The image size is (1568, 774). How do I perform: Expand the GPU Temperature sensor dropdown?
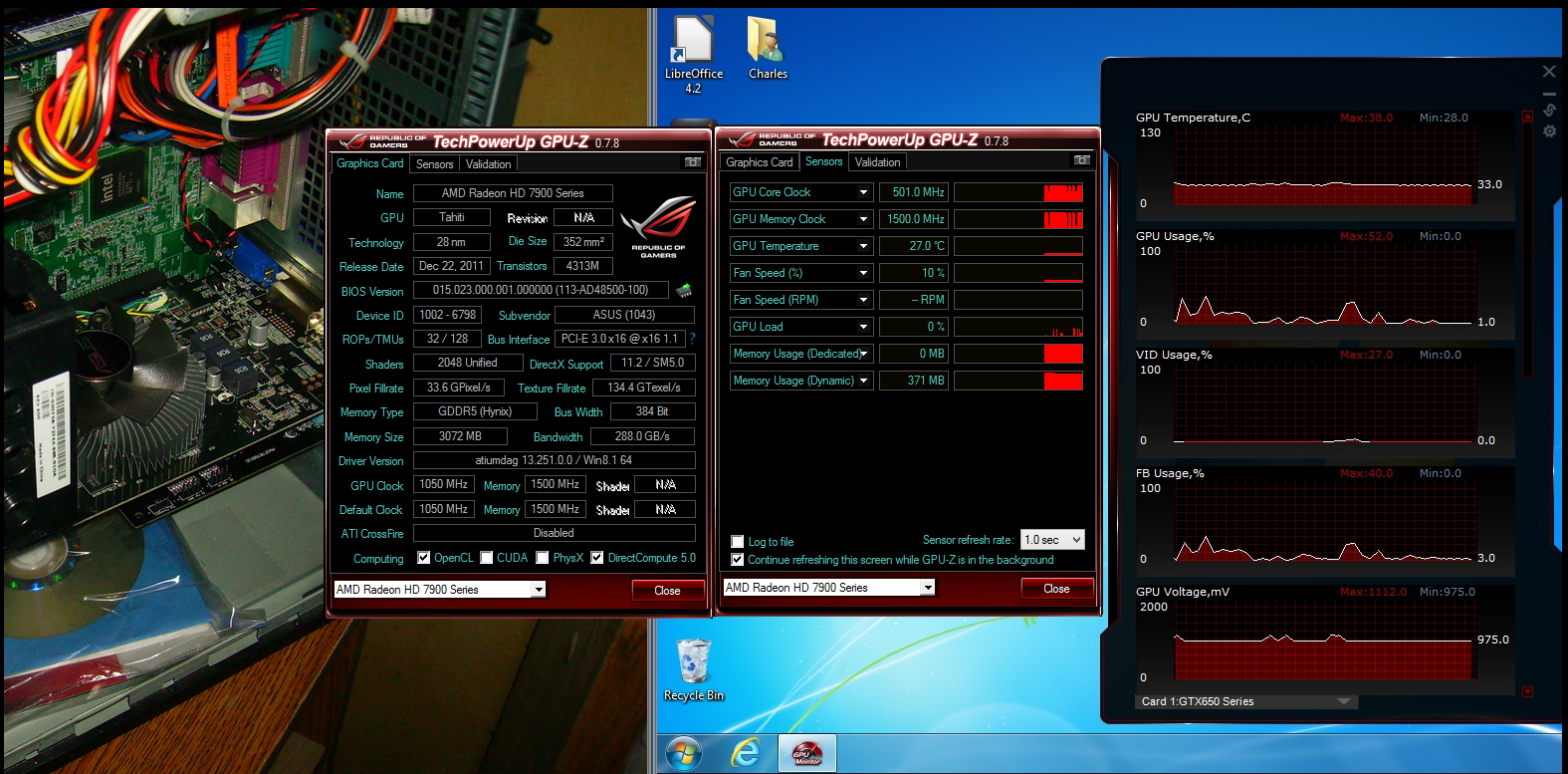(863, 246)
